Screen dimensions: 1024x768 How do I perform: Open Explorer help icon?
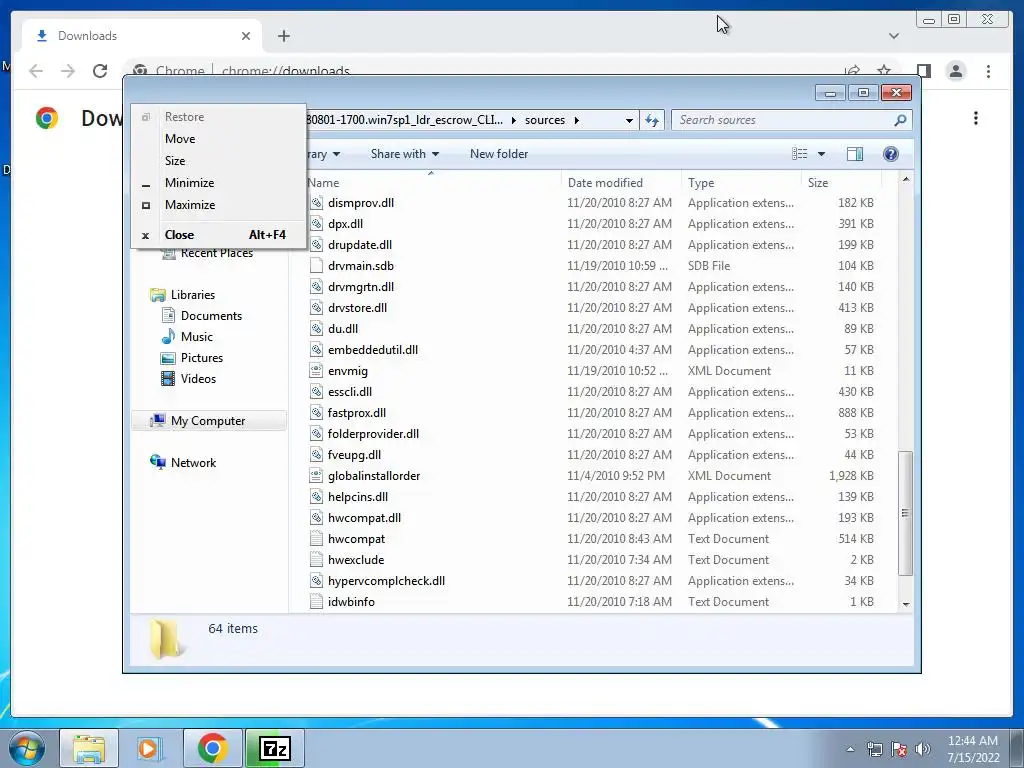[890, 154]
